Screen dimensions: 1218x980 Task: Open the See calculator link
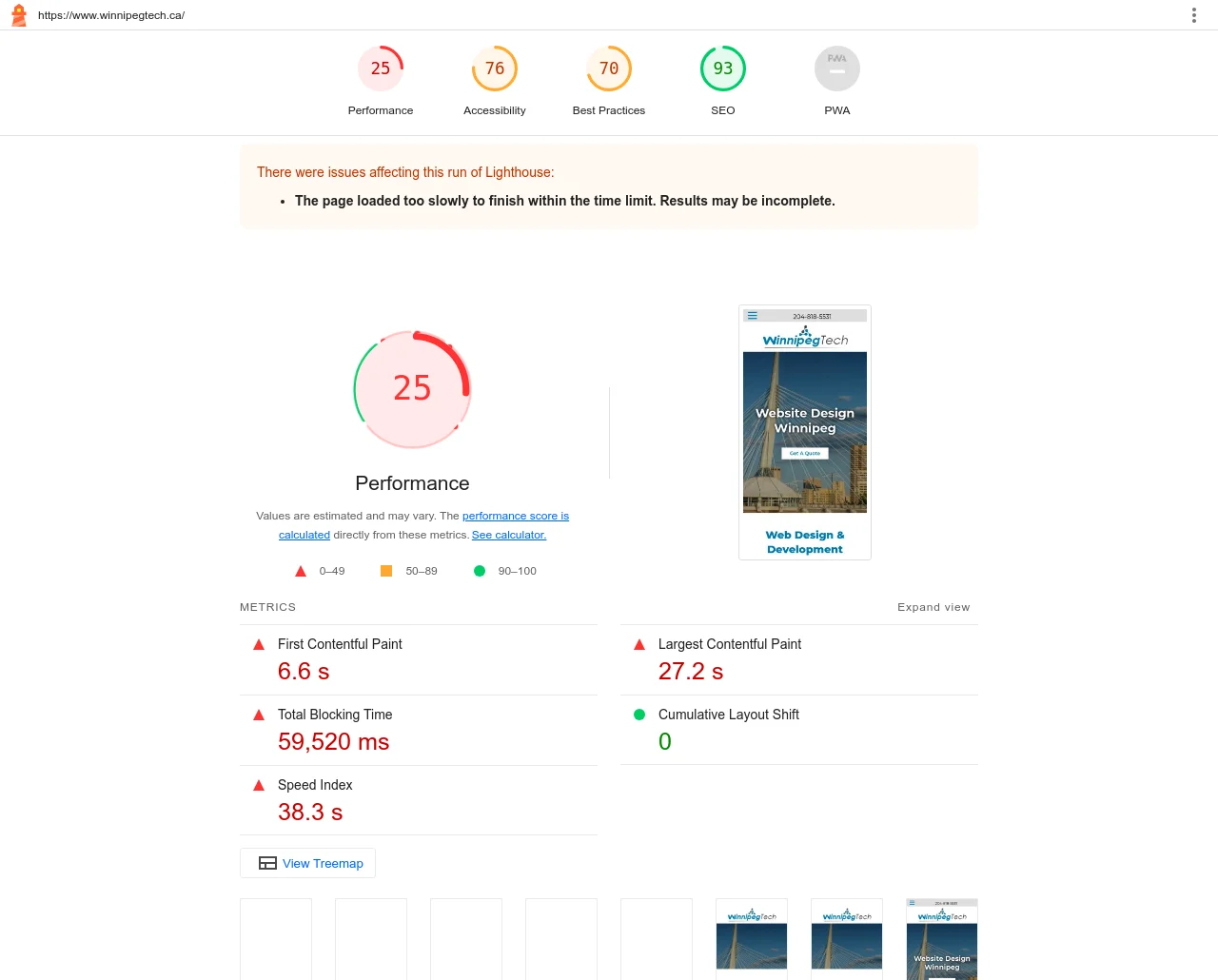pos(508,535)
